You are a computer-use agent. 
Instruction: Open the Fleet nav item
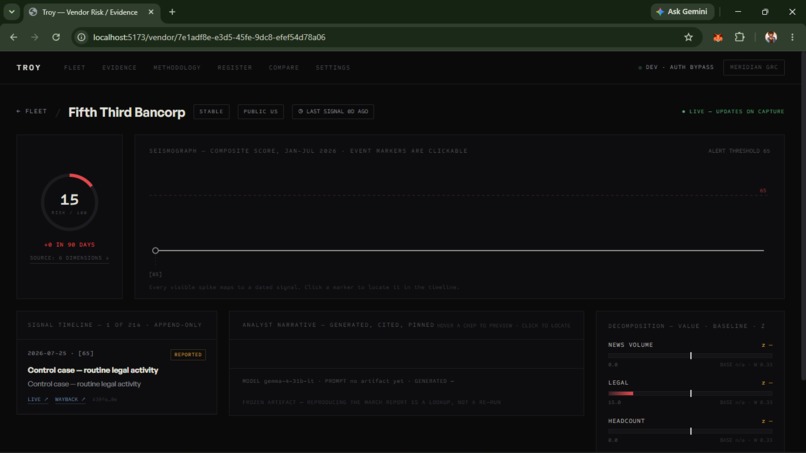[x=75, y=67]
